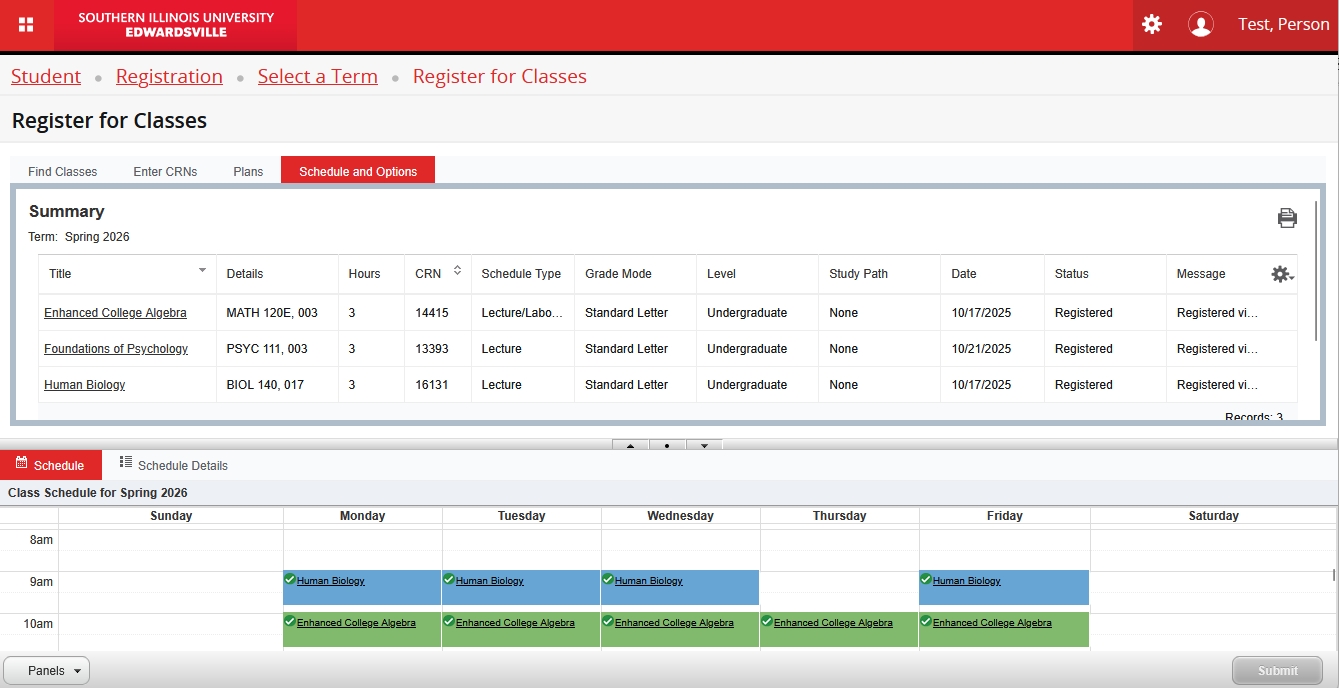1339x688 pixels.
Task: Click the CRN column sort arrows
Action: pyautogui.click(x=457, y=270)
